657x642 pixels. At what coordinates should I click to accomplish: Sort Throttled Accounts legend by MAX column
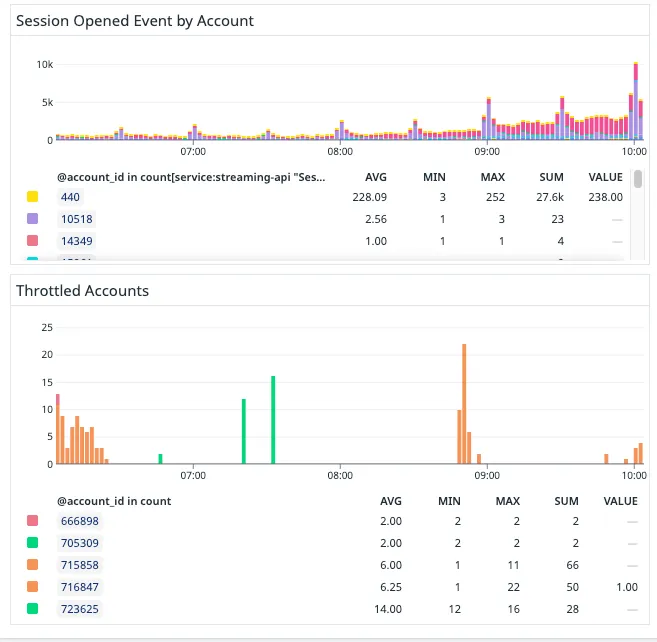[x=507, y=501]
